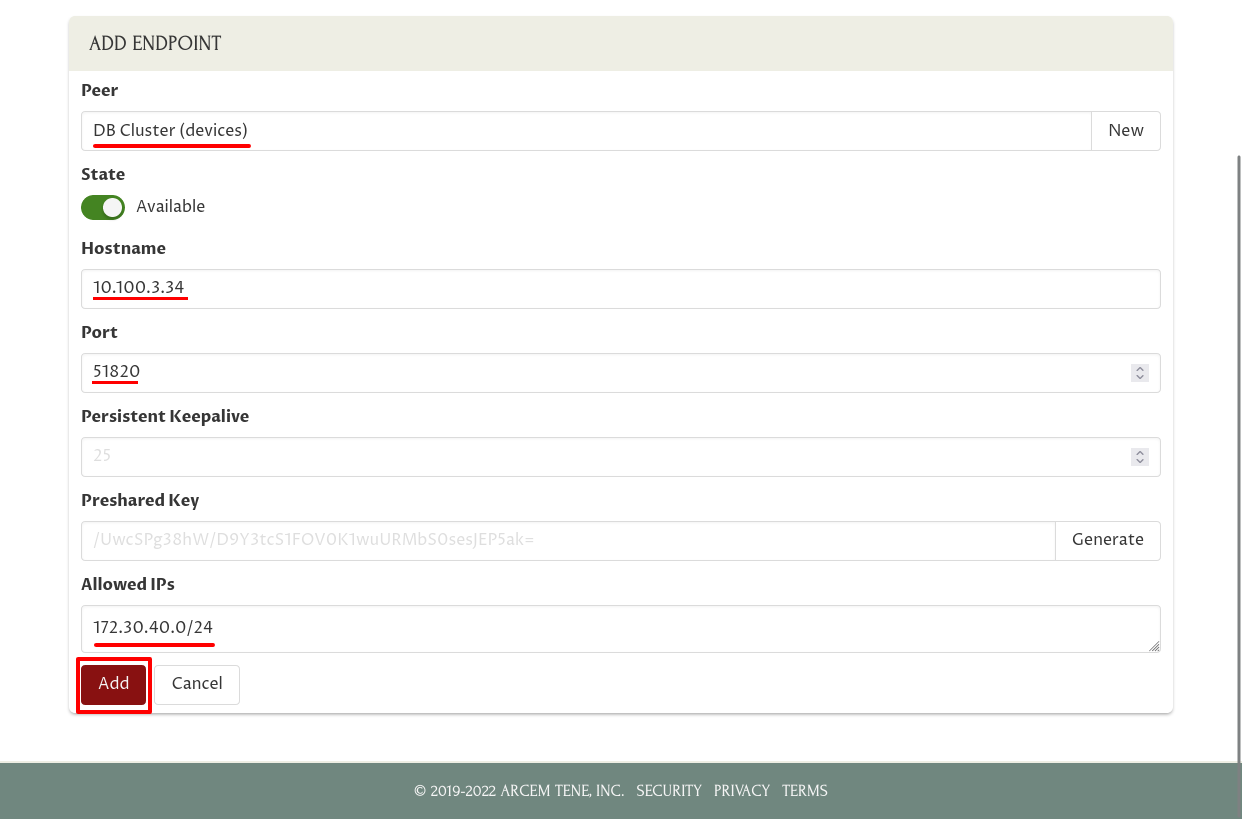This screenshot has width=1242, height=819.
Task: Open the Privacy footer link
Action: pos(742,791)
